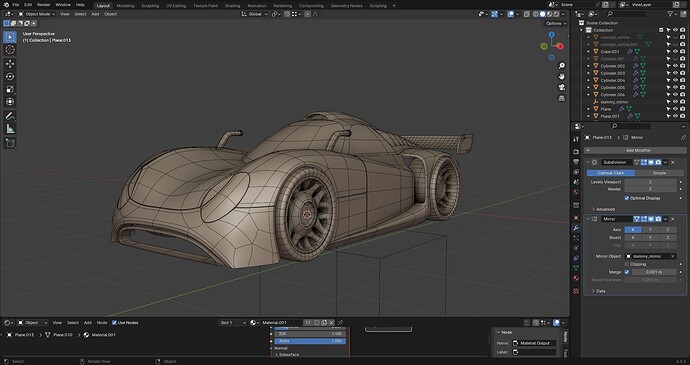Choose the Transform tool

click(10, 102)
